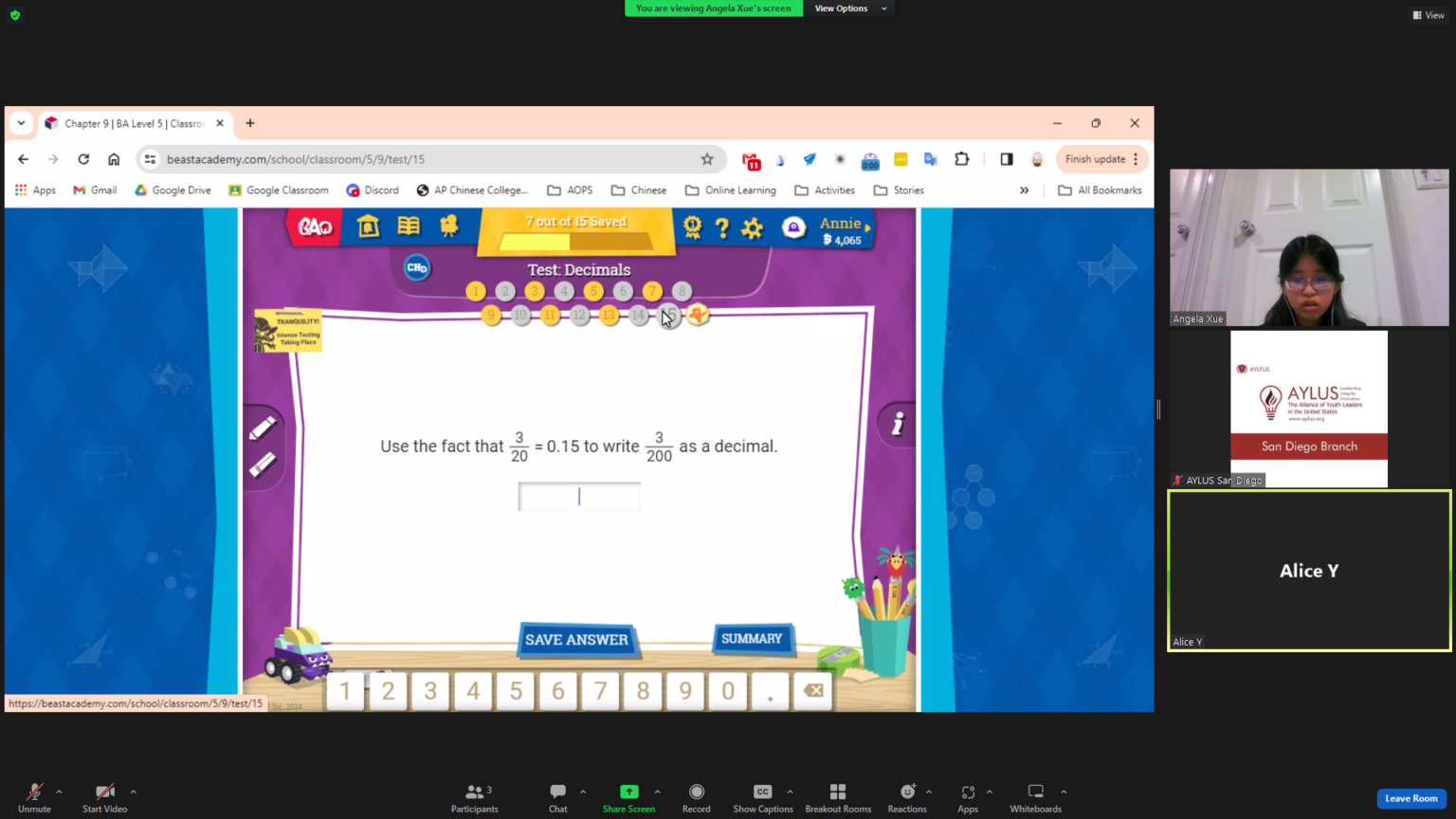
Task: Start recording the Zoom meeting
Action: [696, 798]
